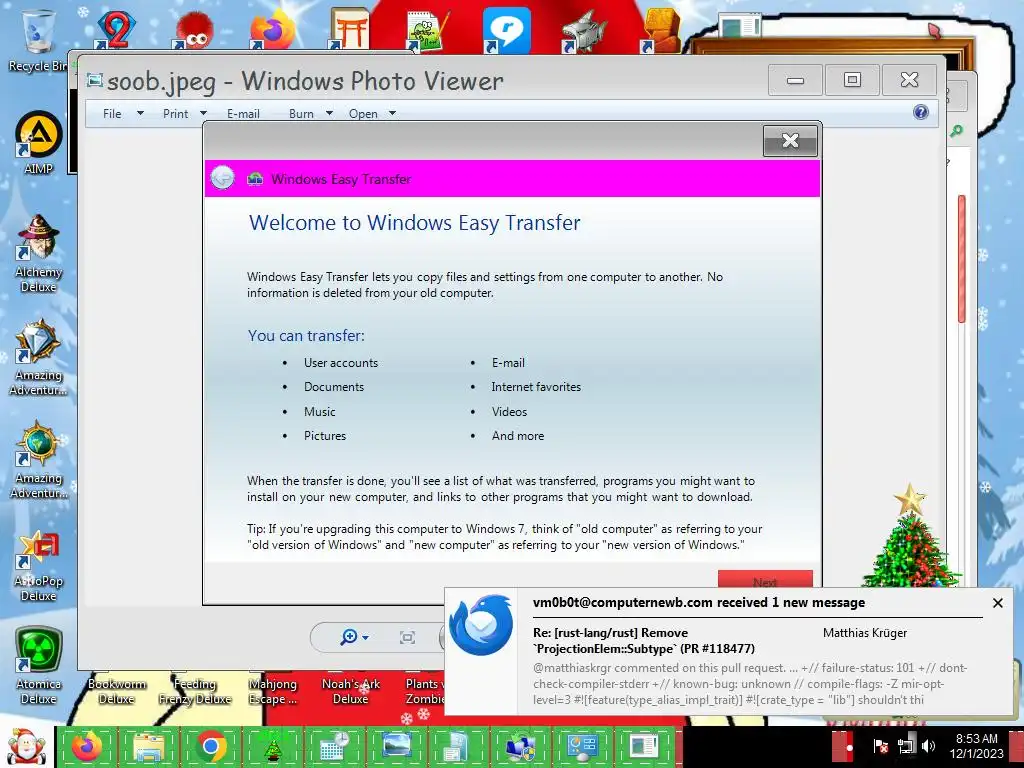Open Alchemy Deluxe desktop shortcut
The width and height of the screenshot is (1024, 768).
pos(39,253)
